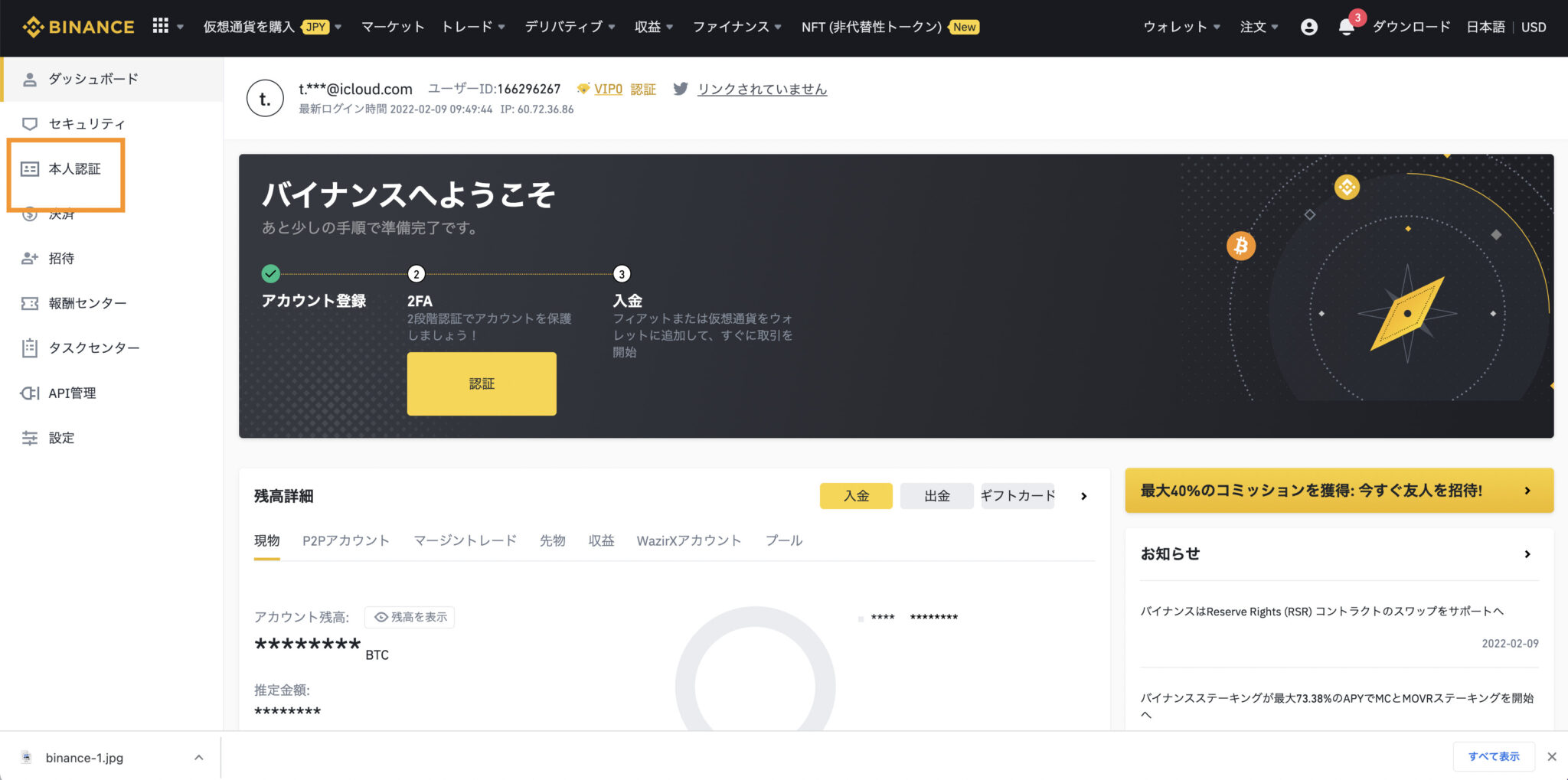The height and width of the screenshot is (780, 1568).
Task: Expand the binance-1.jpg download options chevron
Action: (198, 758)
